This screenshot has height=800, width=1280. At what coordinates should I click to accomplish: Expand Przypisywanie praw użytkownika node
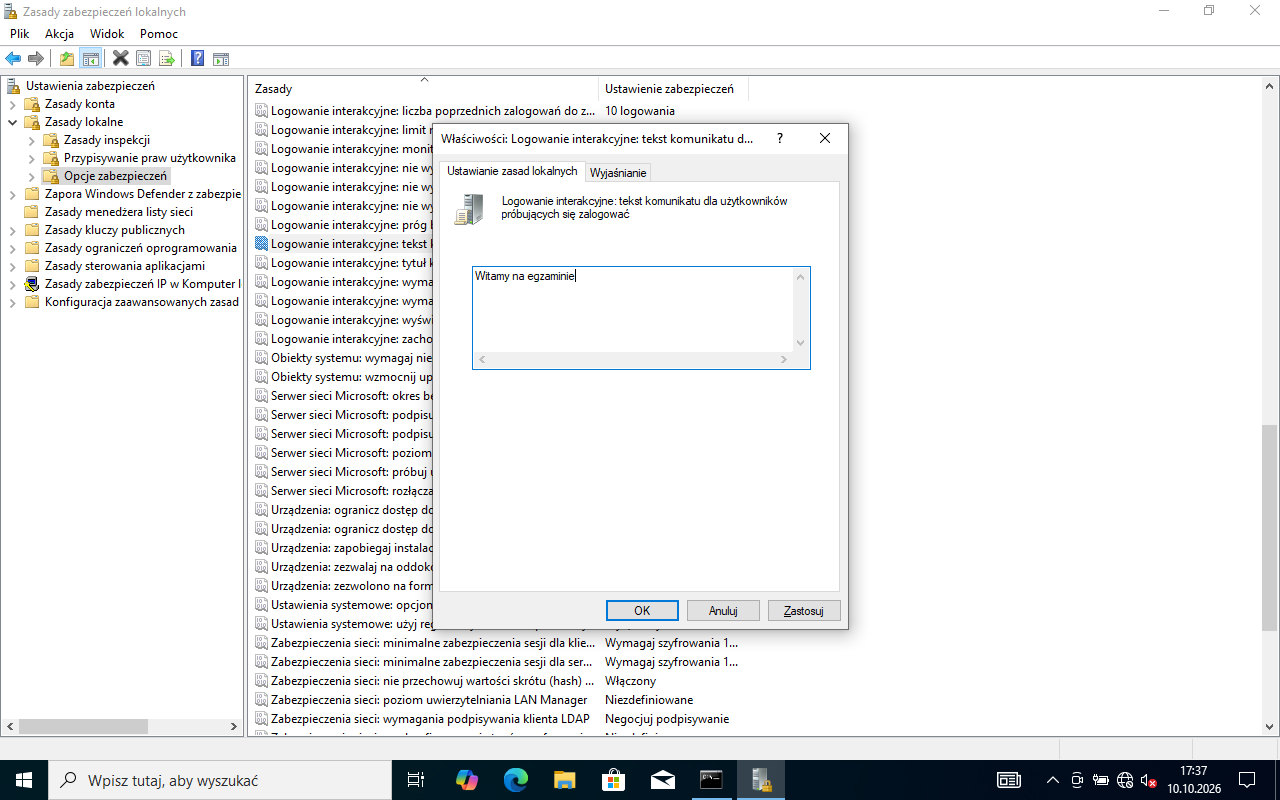[x=31, y=158]
